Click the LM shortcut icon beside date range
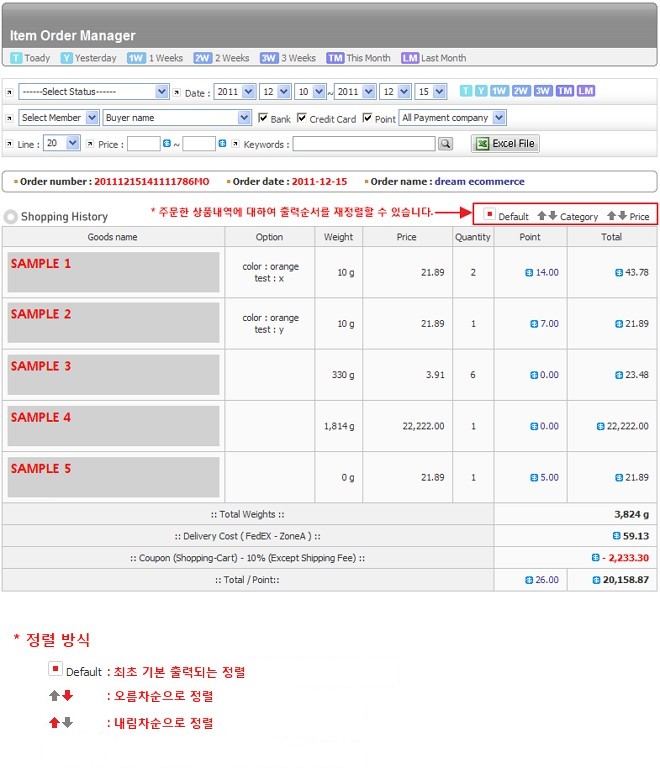The height and width of the screenshot is (771, 660). [x=585, y=91]
